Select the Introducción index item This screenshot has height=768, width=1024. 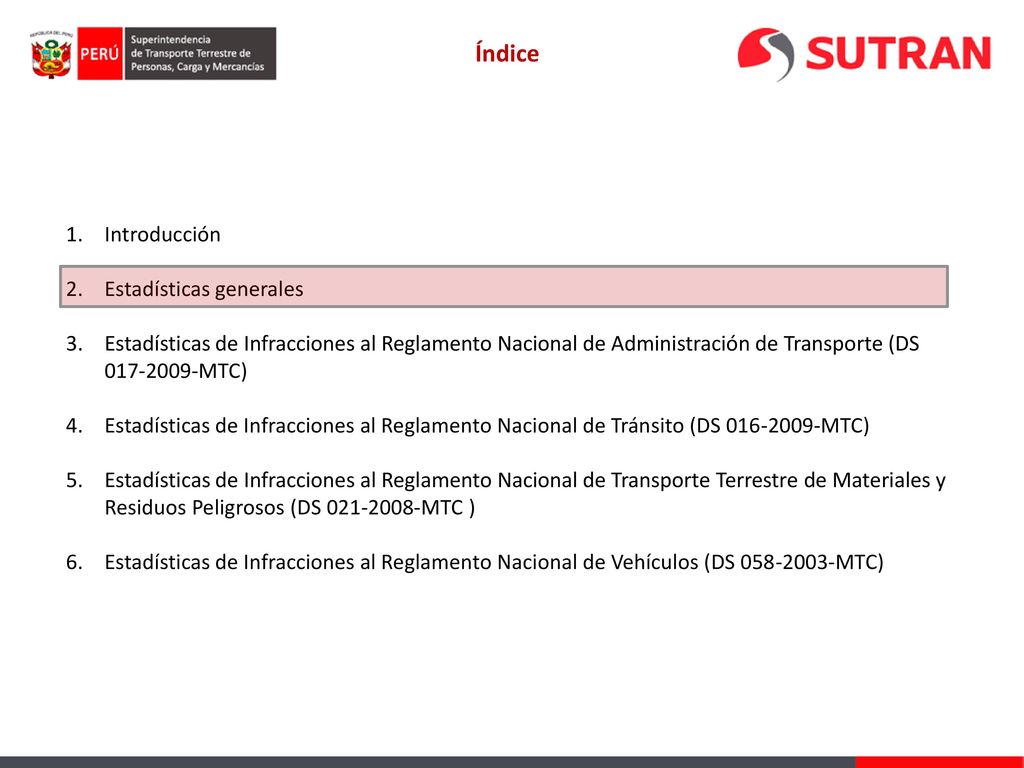143,234
